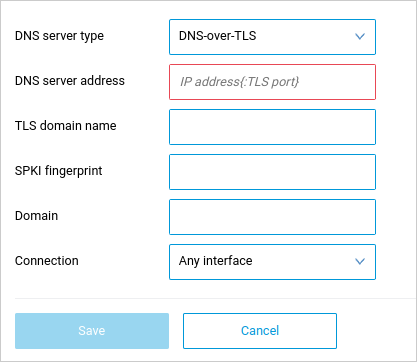The image size is (417, 362).
Task: Focus the TLS domain name input
Action: pyautogui.click(x=272, y=127)
